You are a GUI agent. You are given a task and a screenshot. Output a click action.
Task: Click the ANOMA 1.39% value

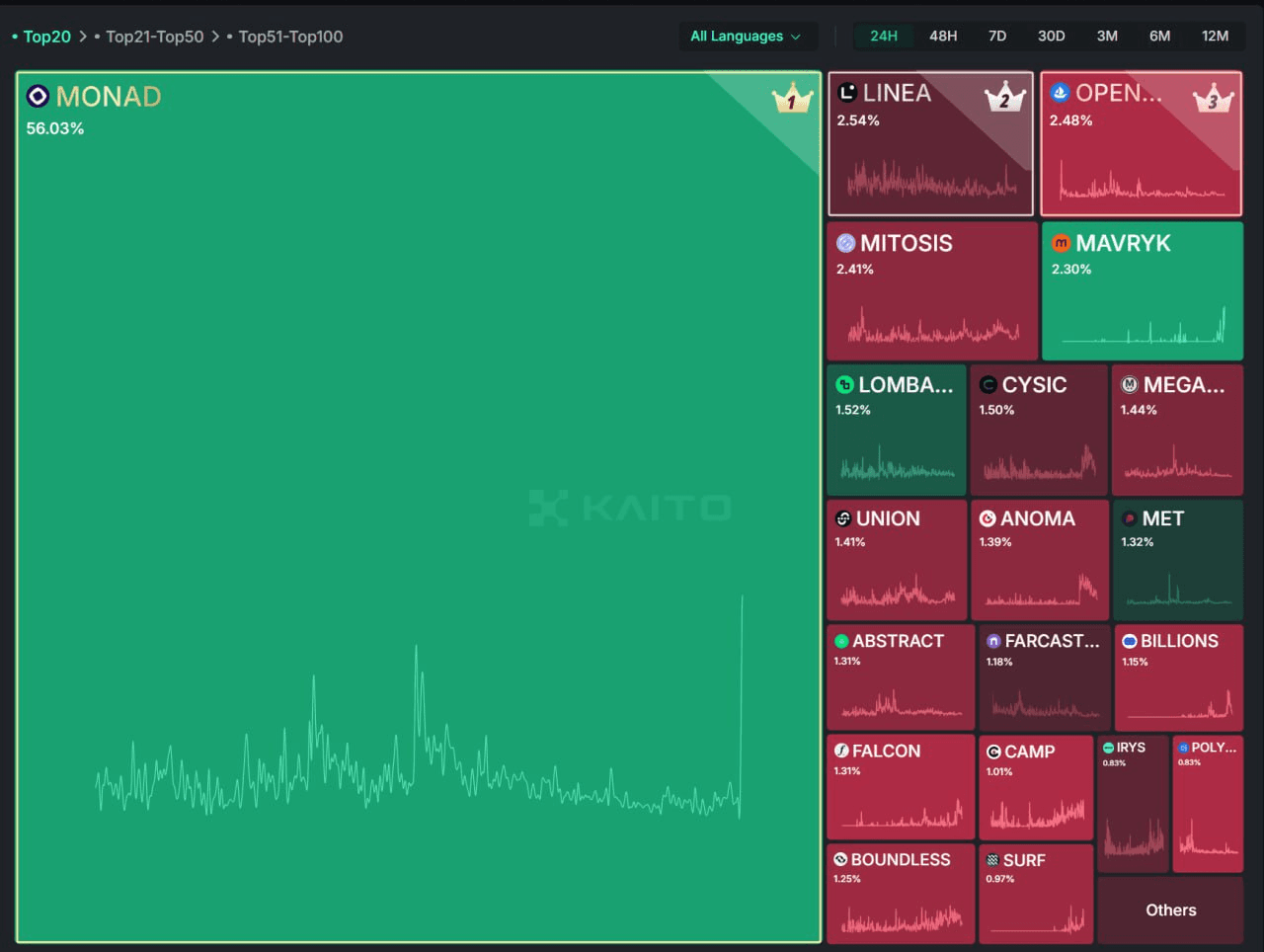pos(995,542)
